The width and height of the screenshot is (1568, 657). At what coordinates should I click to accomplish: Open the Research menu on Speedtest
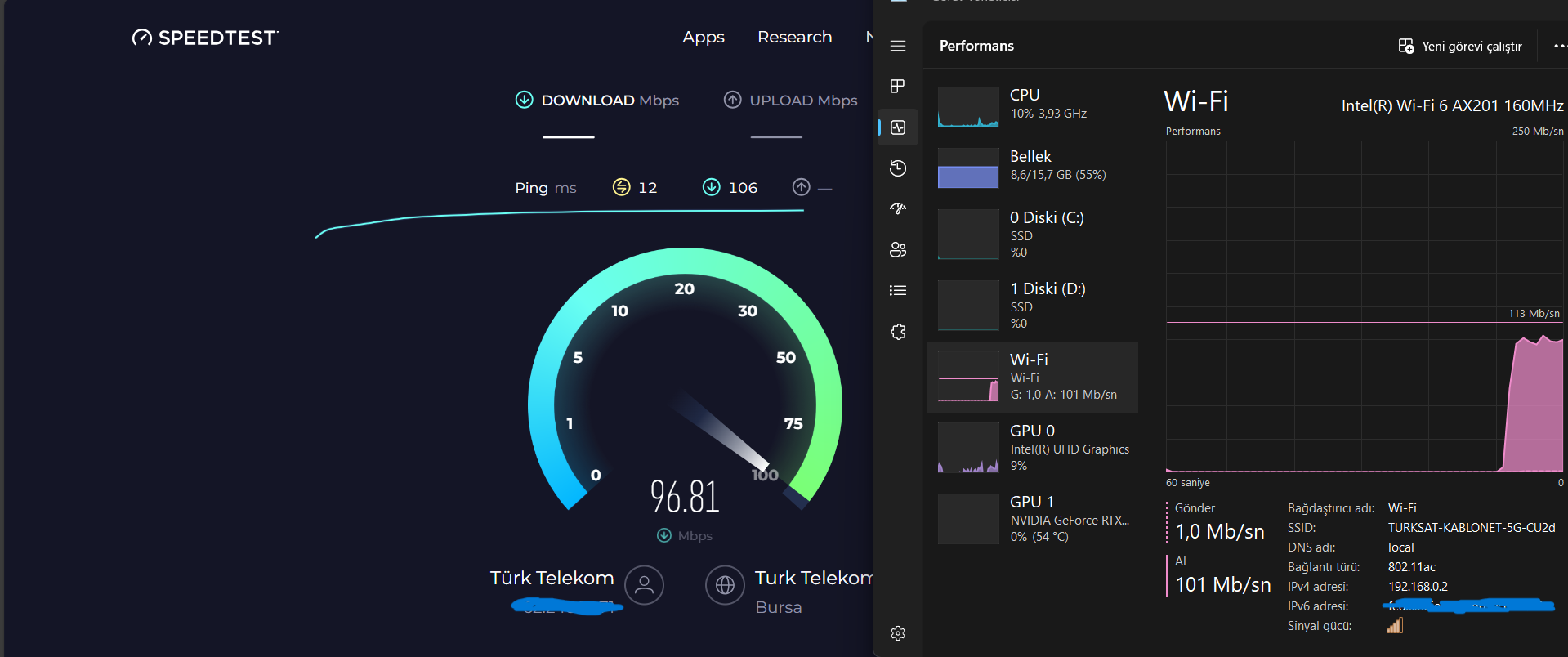pos(794,38)
